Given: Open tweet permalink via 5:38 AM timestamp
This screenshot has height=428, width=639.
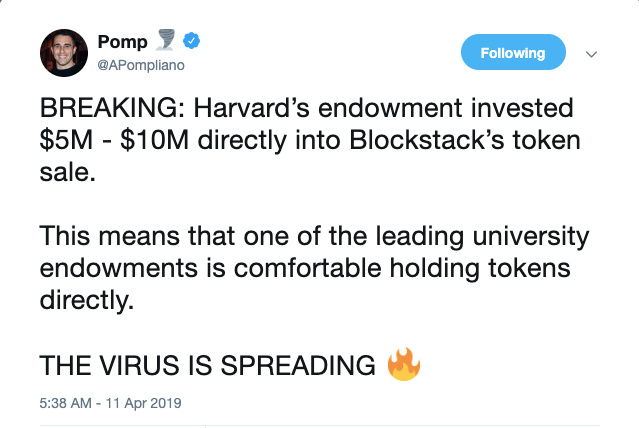Looking at the screenshot, I should tap(65, 403).
